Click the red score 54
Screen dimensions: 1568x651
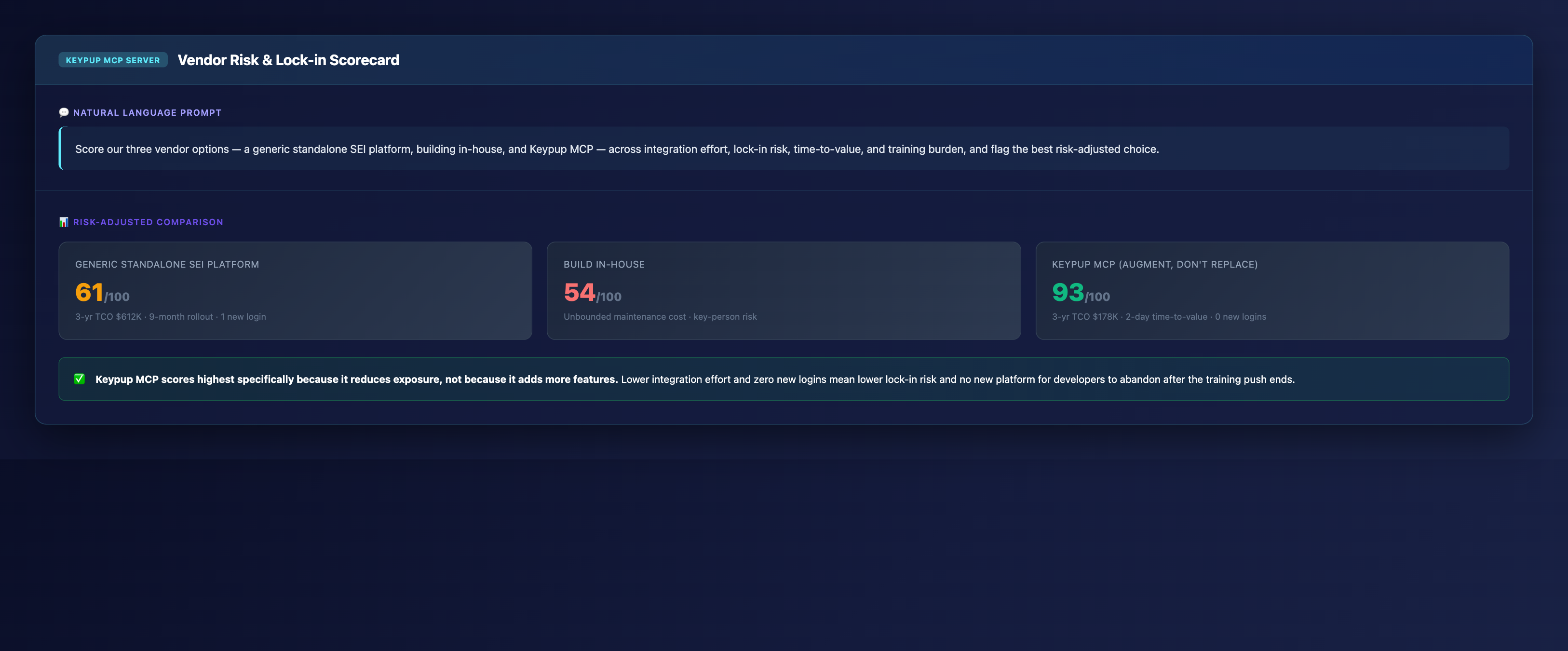tap(579, 292)
